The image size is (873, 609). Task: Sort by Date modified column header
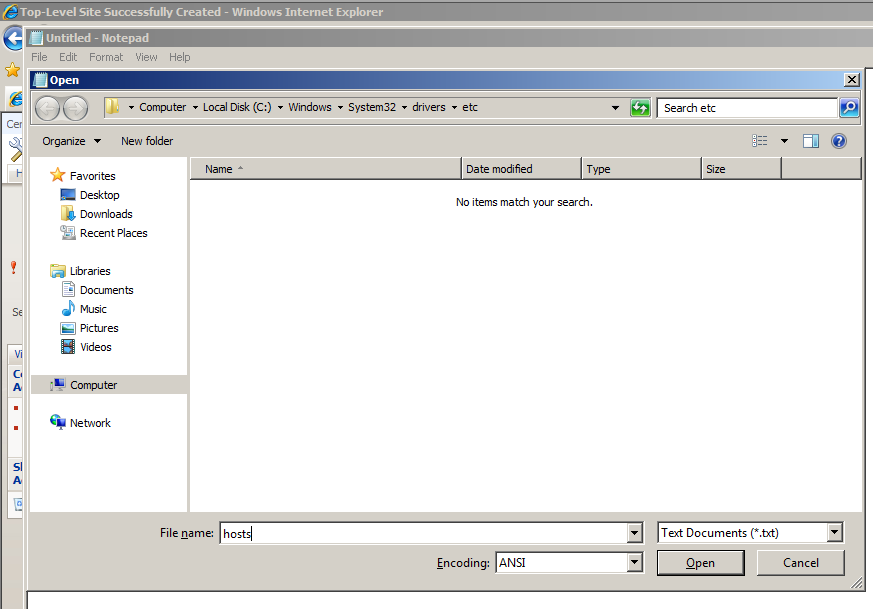click(521, 169)
